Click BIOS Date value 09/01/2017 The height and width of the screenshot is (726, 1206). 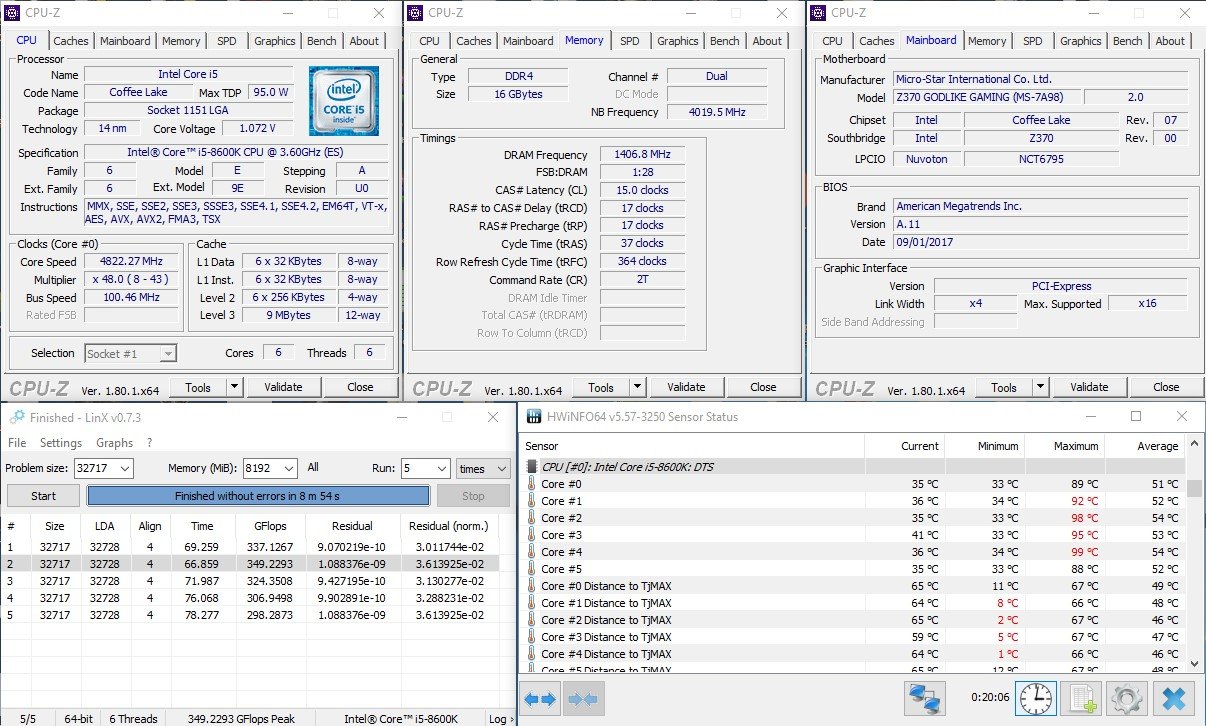(1041, 242)
